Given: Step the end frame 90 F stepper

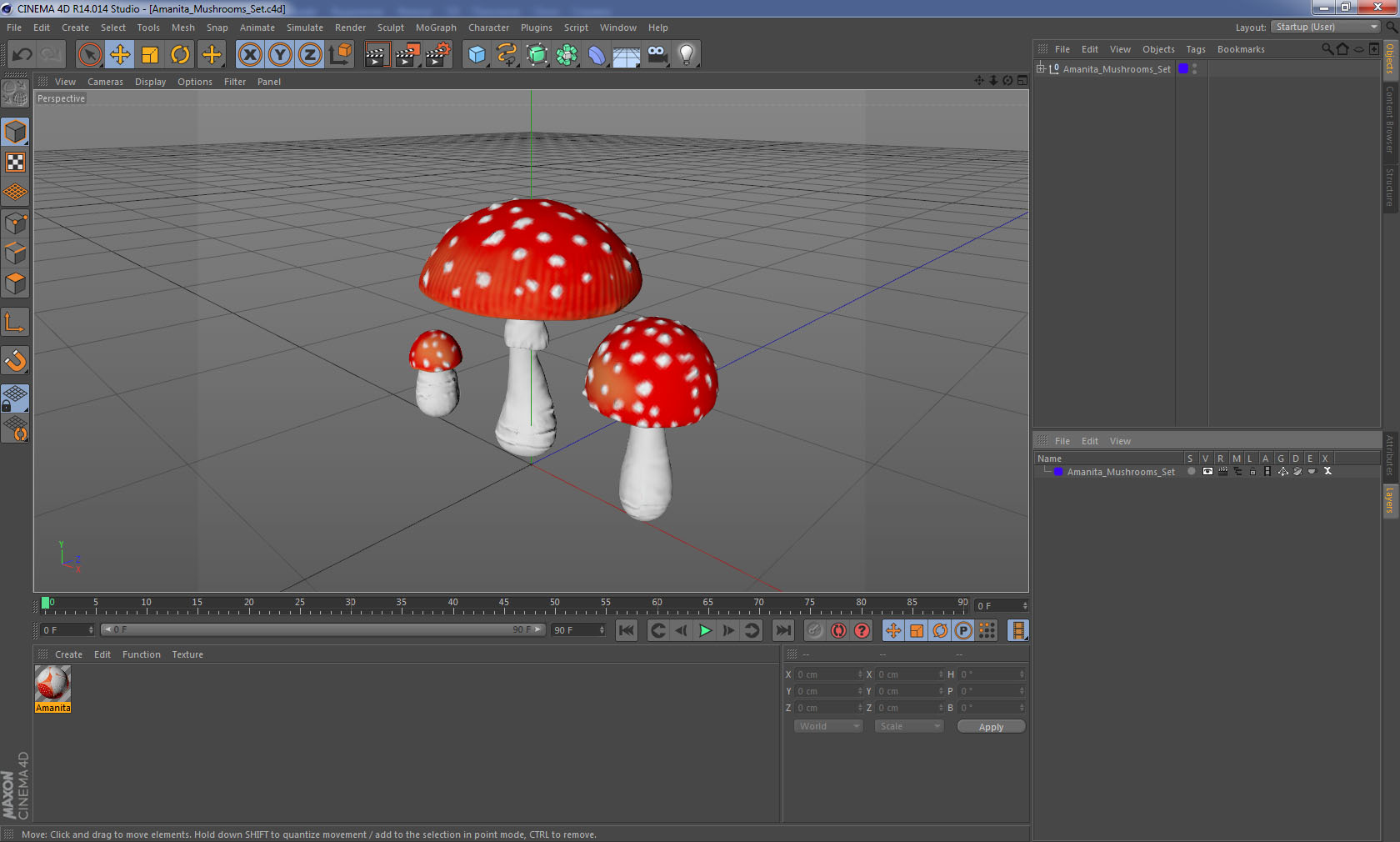Looking at the screenshot, I should (601, 629).
